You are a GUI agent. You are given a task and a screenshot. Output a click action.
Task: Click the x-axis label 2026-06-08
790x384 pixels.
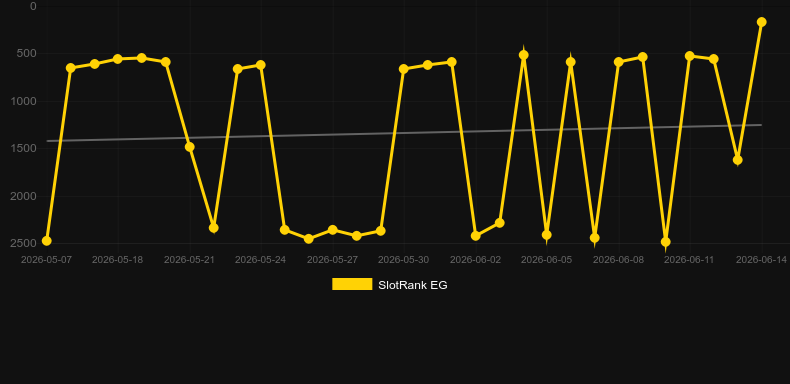(x=619, y=260)
